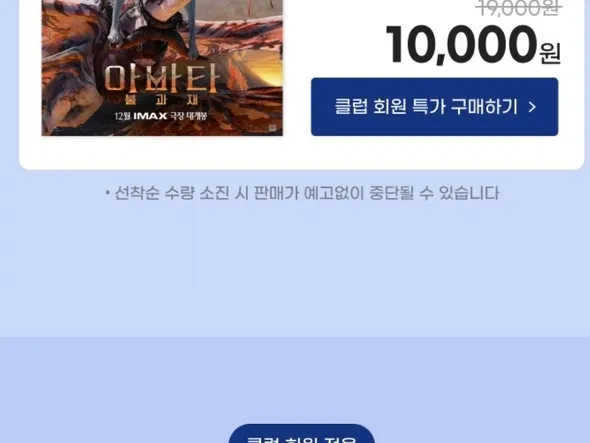Click the bullet dot before the notice
Image resolution: width=590 pixels, height=443 pixels.
coord(108,193)
